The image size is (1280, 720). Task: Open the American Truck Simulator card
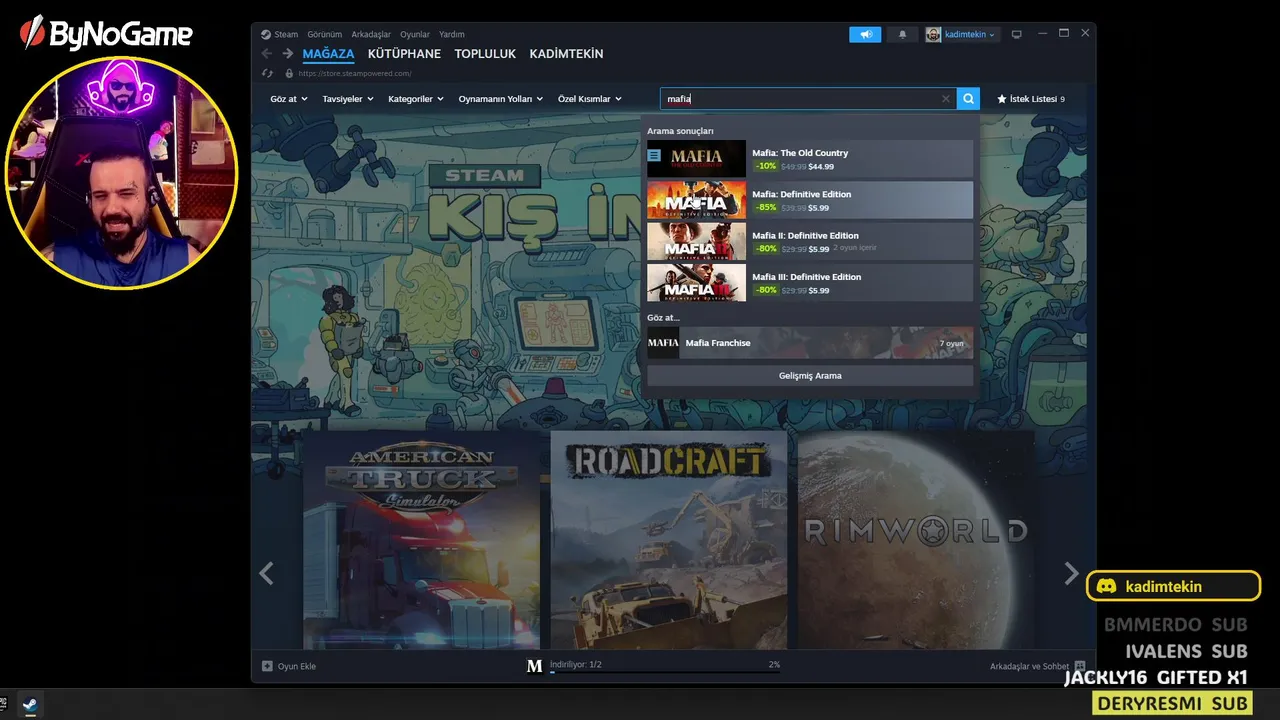tap(421, 540)
